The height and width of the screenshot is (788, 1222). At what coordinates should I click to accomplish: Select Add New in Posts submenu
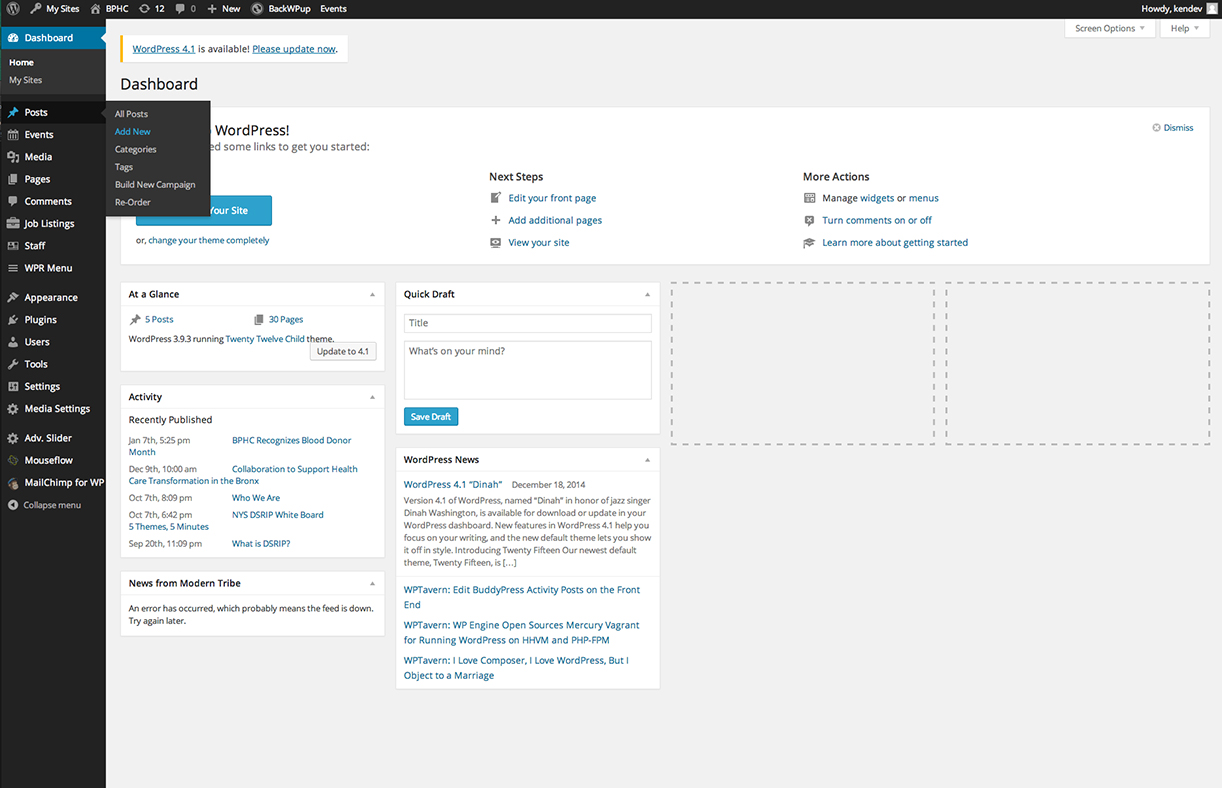(x=133, y=132)
